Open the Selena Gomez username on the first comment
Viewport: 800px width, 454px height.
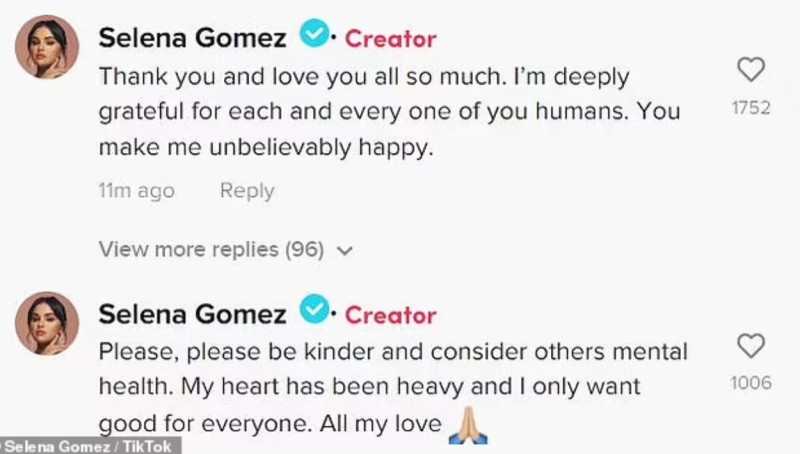pyautogui.click(x=192, y=37)
